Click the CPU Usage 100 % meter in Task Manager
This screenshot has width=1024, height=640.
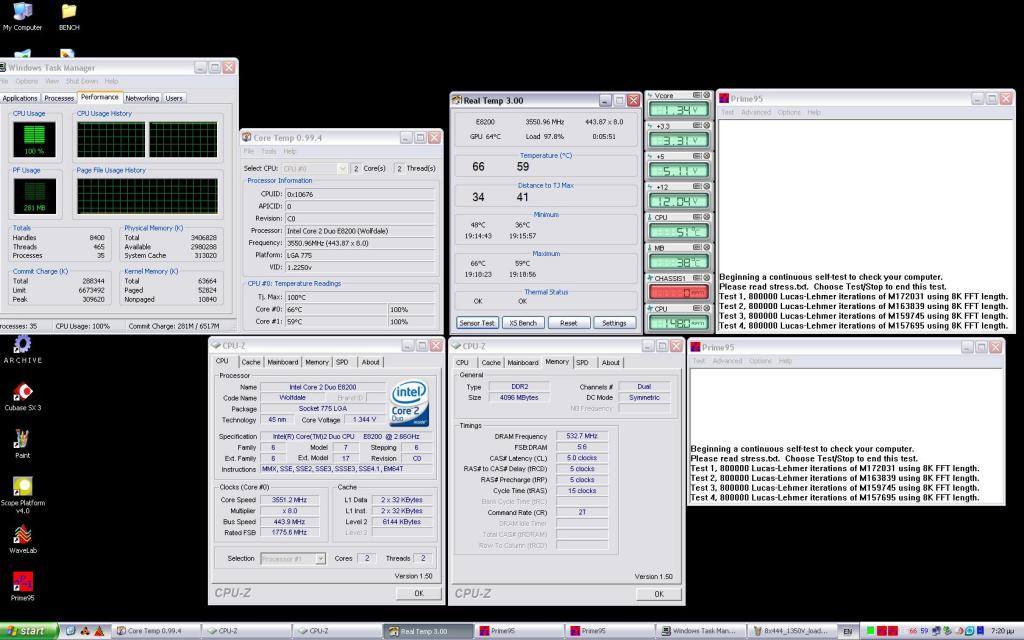pos(35,138)
